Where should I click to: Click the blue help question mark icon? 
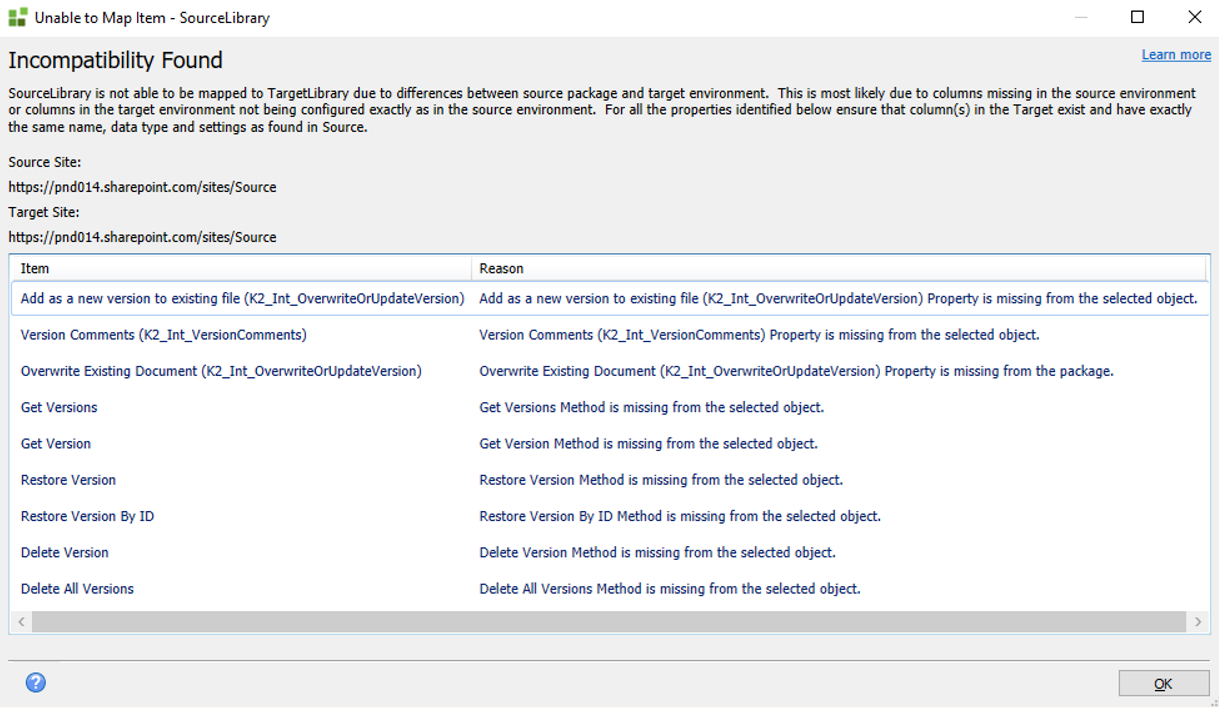coord(36,683)
